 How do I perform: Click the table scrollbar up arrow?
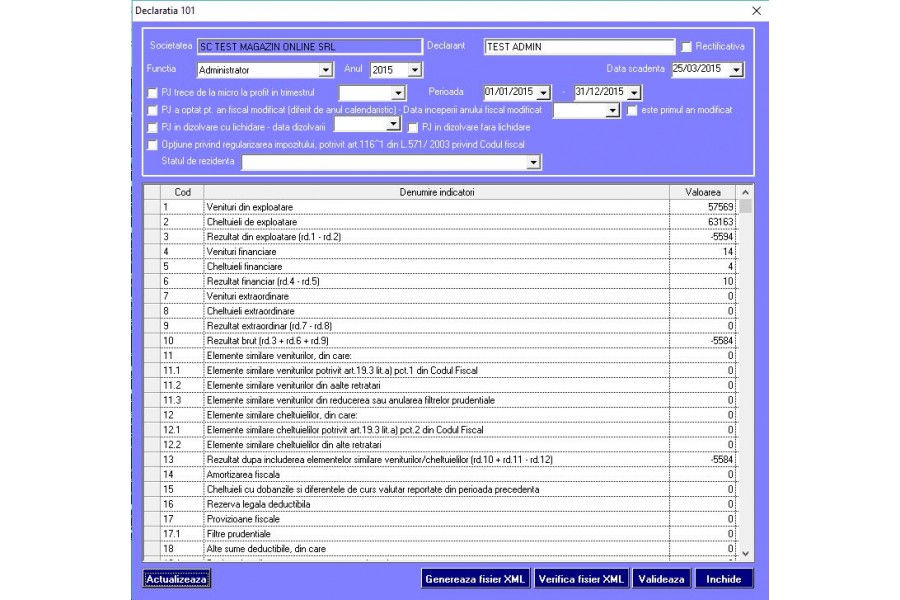(x=745, y=192)
